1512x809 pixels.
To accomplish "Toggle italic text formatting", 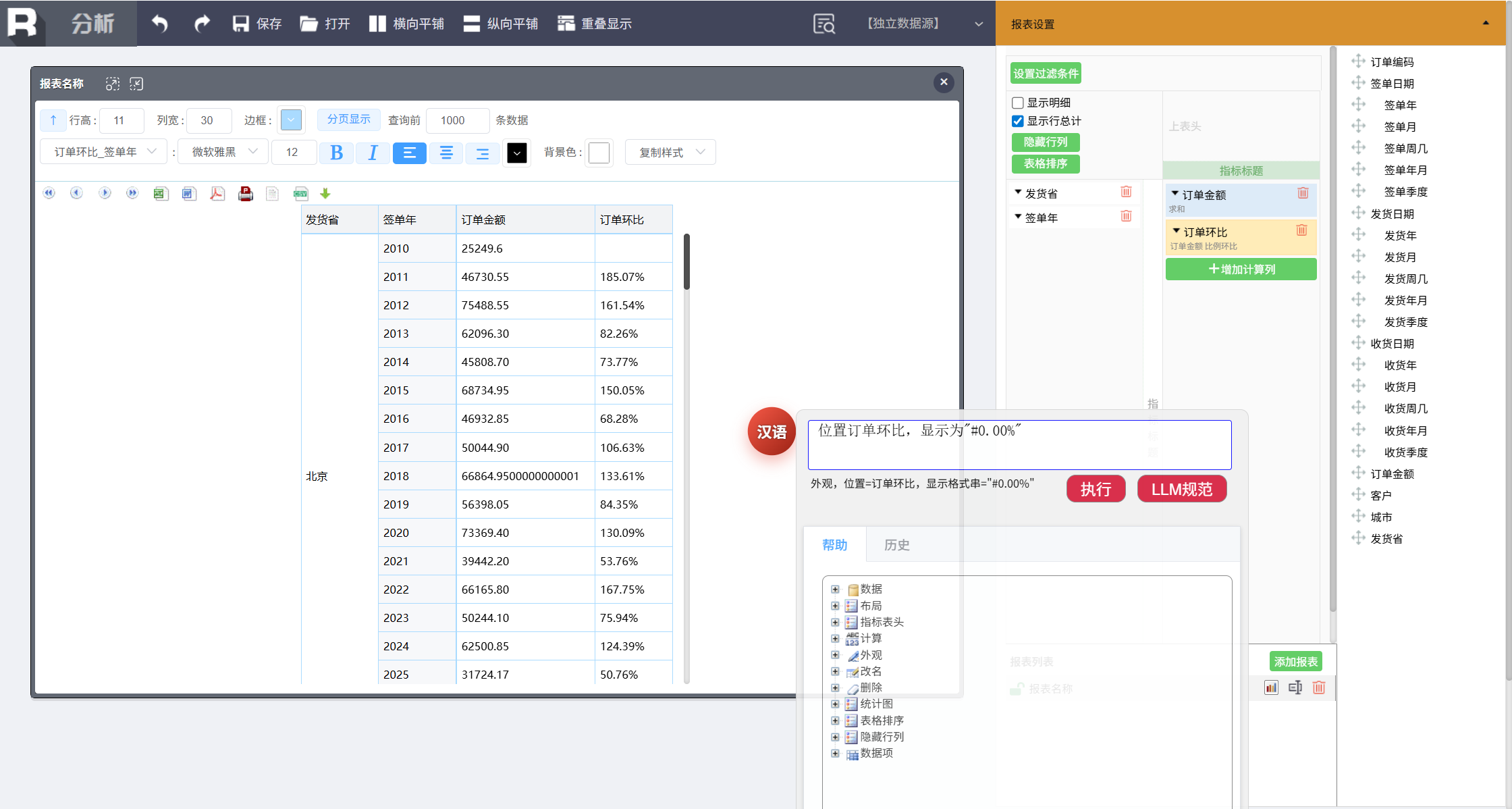I will (x=373, y=153).
